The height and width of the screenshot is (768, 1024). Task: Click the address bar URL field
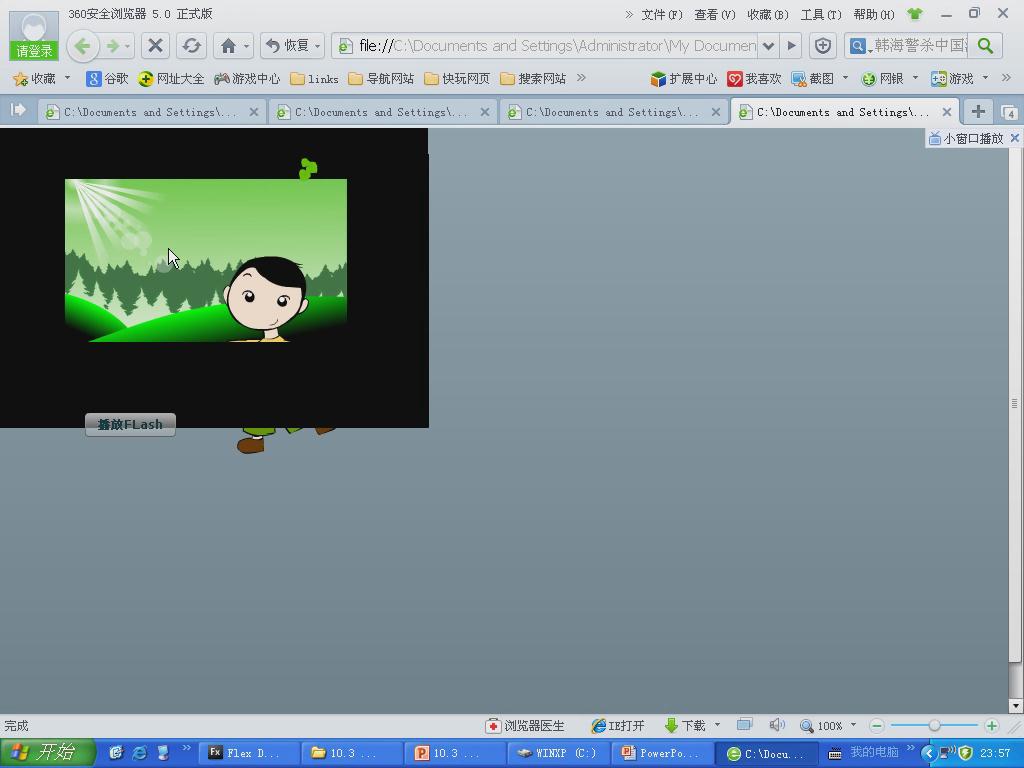(x=545, y=46)
